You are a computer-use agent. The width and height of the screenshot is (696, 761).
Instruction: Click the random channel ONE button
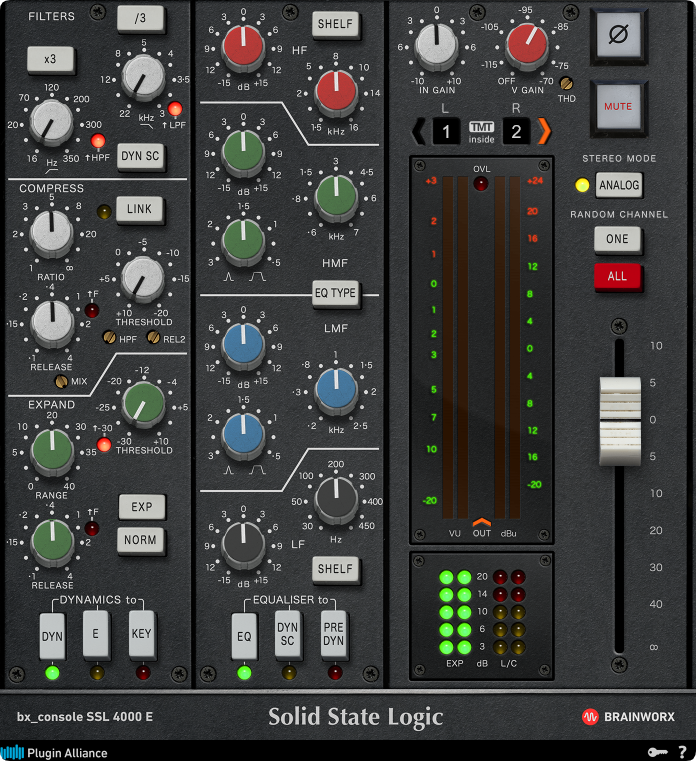(x=617, y=239)
